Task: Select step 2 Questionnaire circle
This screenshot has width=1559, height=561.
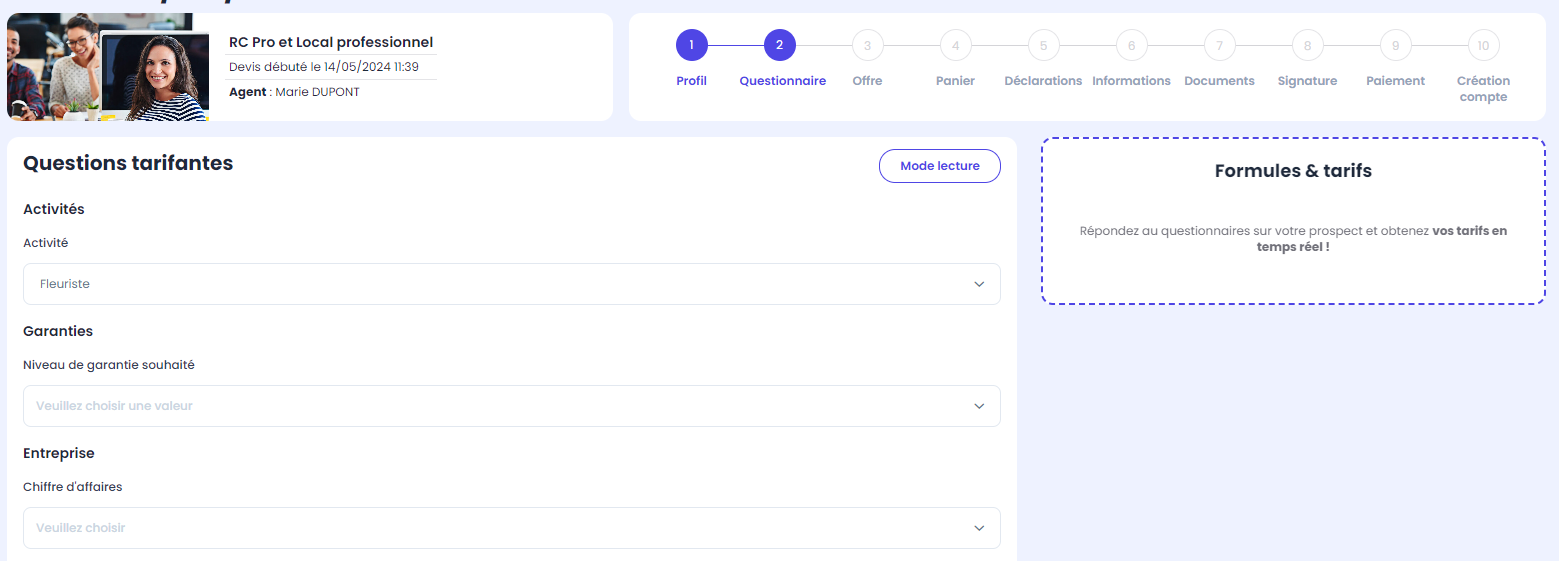Action: click(779, 45)
